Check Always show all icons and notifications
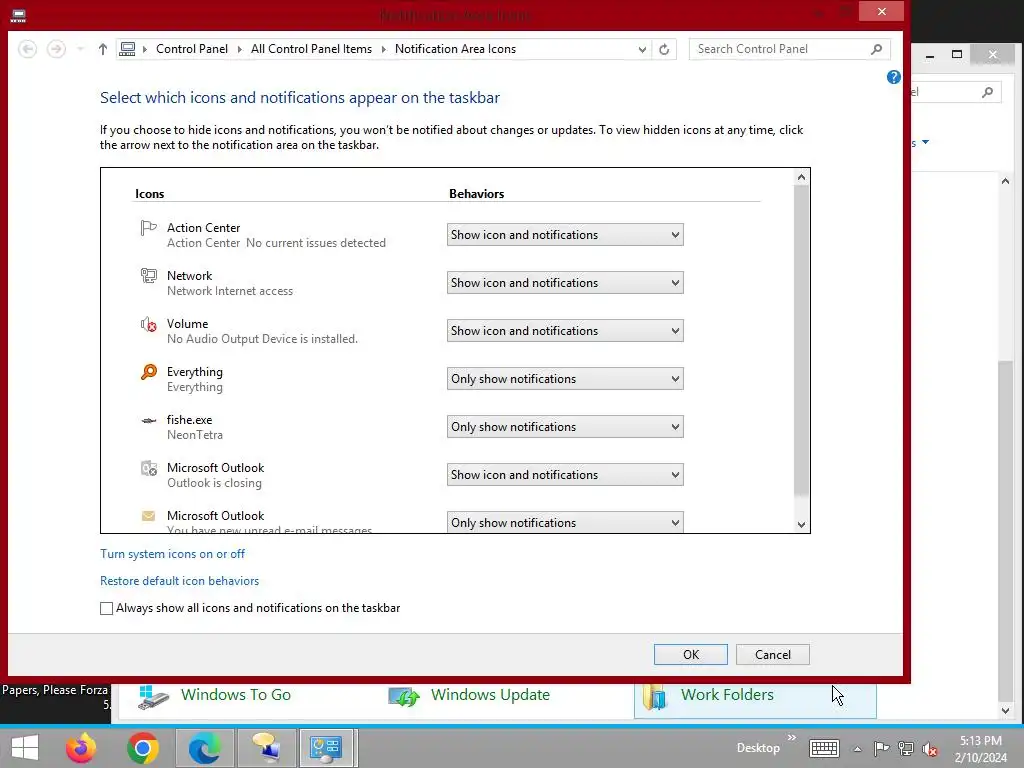Image resolution: width=1024 pixels, height=768 pixels. (x=106, y=608)
